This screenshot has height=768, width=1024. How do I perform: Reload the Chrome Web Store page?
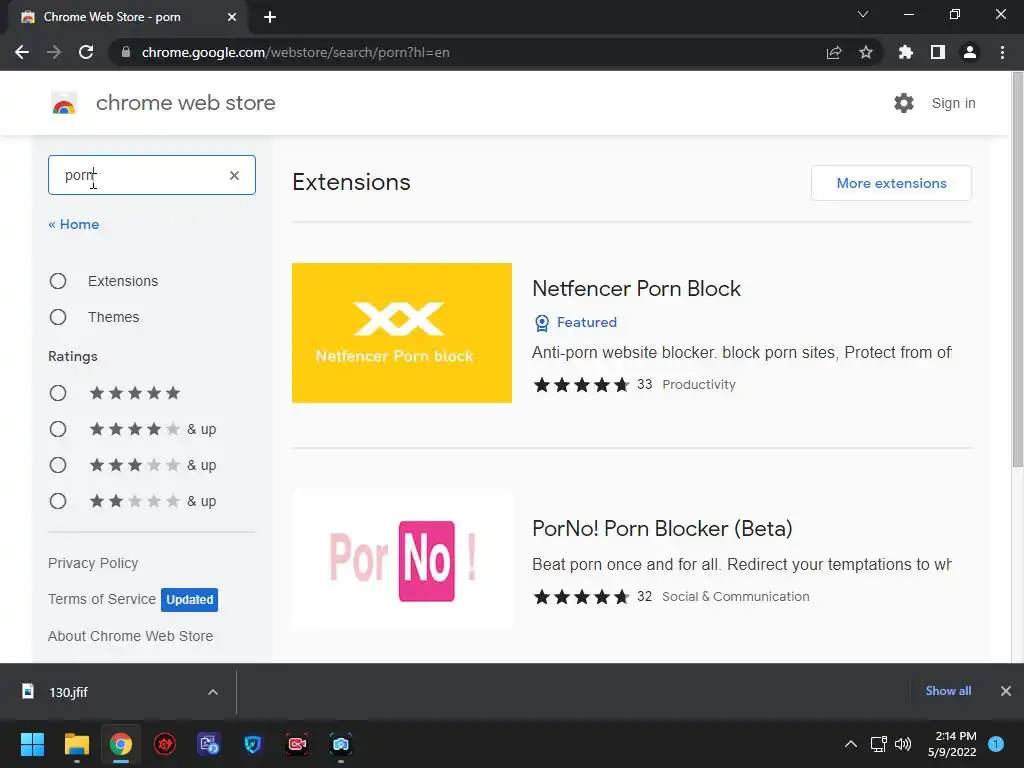[86, 52]
